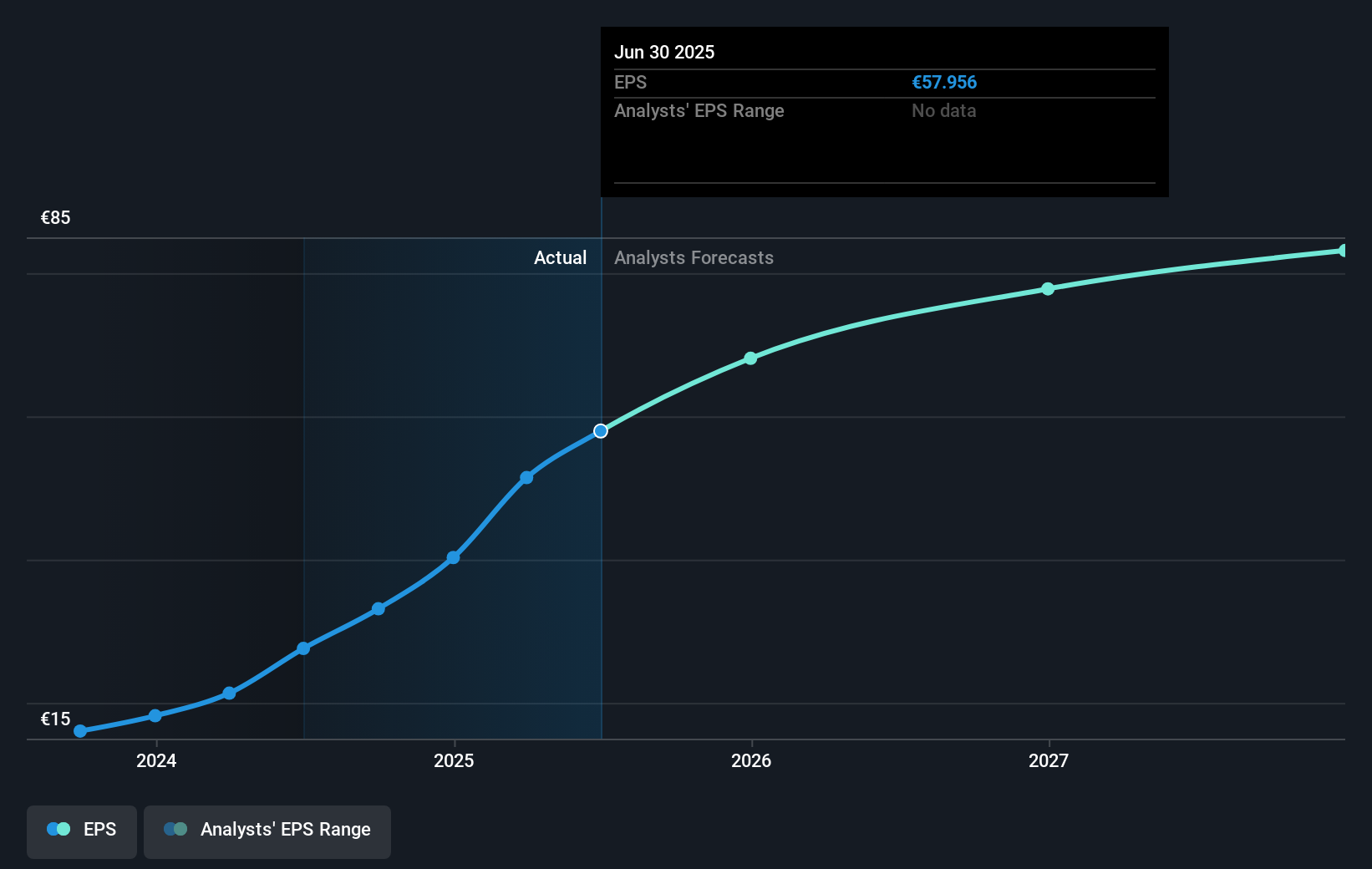1372x869 pixels.
Task: Click the EPS data point above the 2024 tick
Action: tap(155, 715)
